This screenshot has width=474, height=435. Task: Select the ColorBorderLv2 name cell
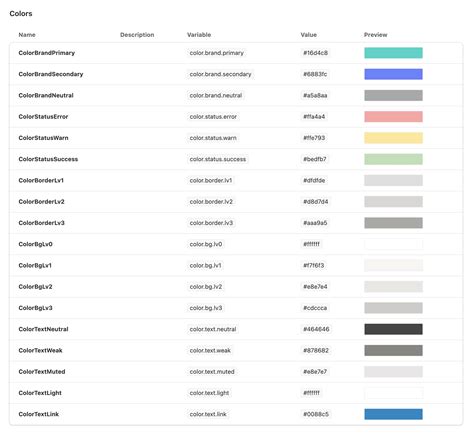pos(41,202)
